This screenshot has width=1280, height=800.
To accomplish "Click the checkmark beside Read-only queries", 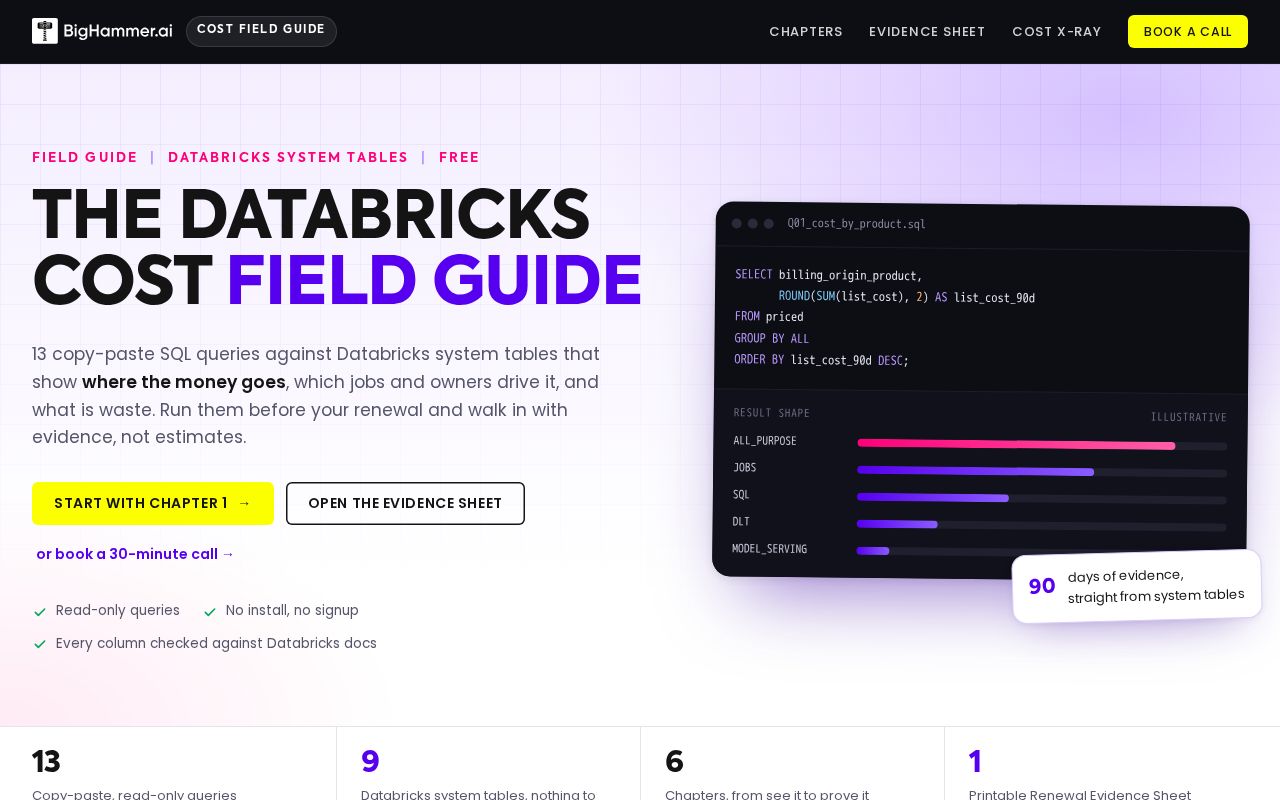I will (x=40, y=612).
